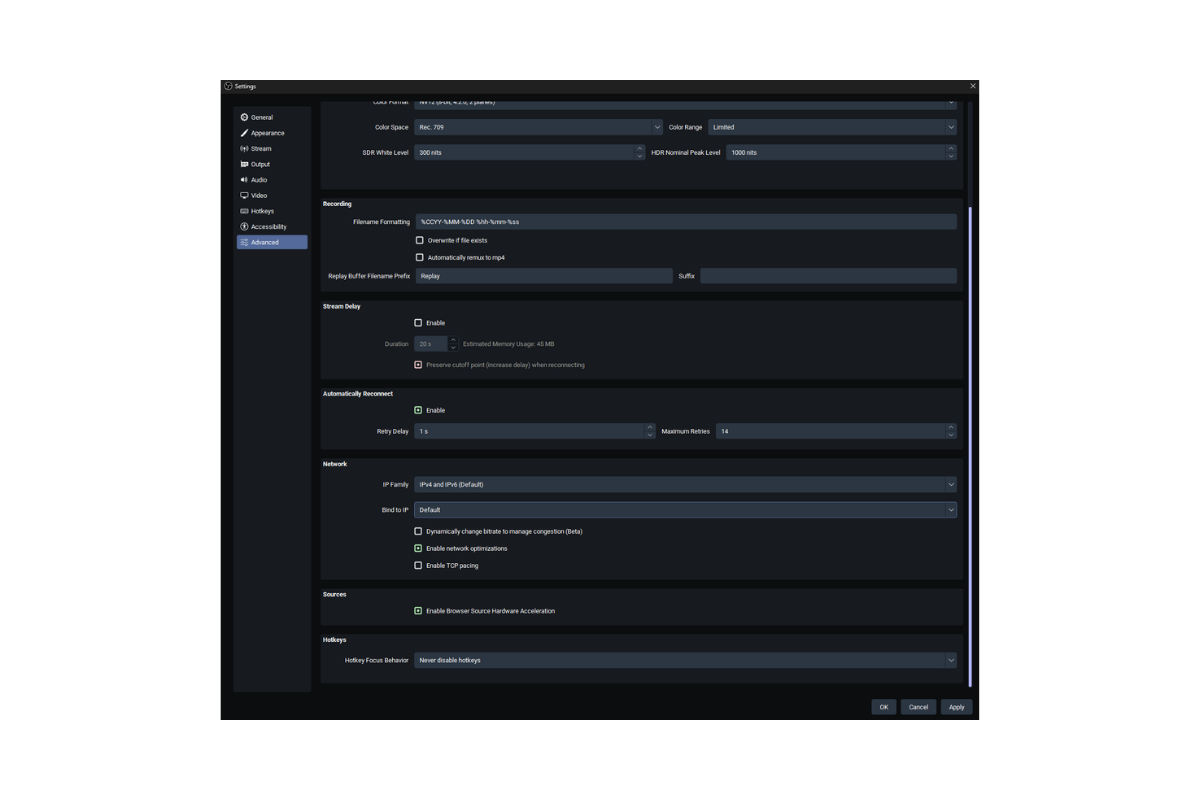Expand the IP Family dropdown
1200x800 pixels.
[x=685, y=485]
